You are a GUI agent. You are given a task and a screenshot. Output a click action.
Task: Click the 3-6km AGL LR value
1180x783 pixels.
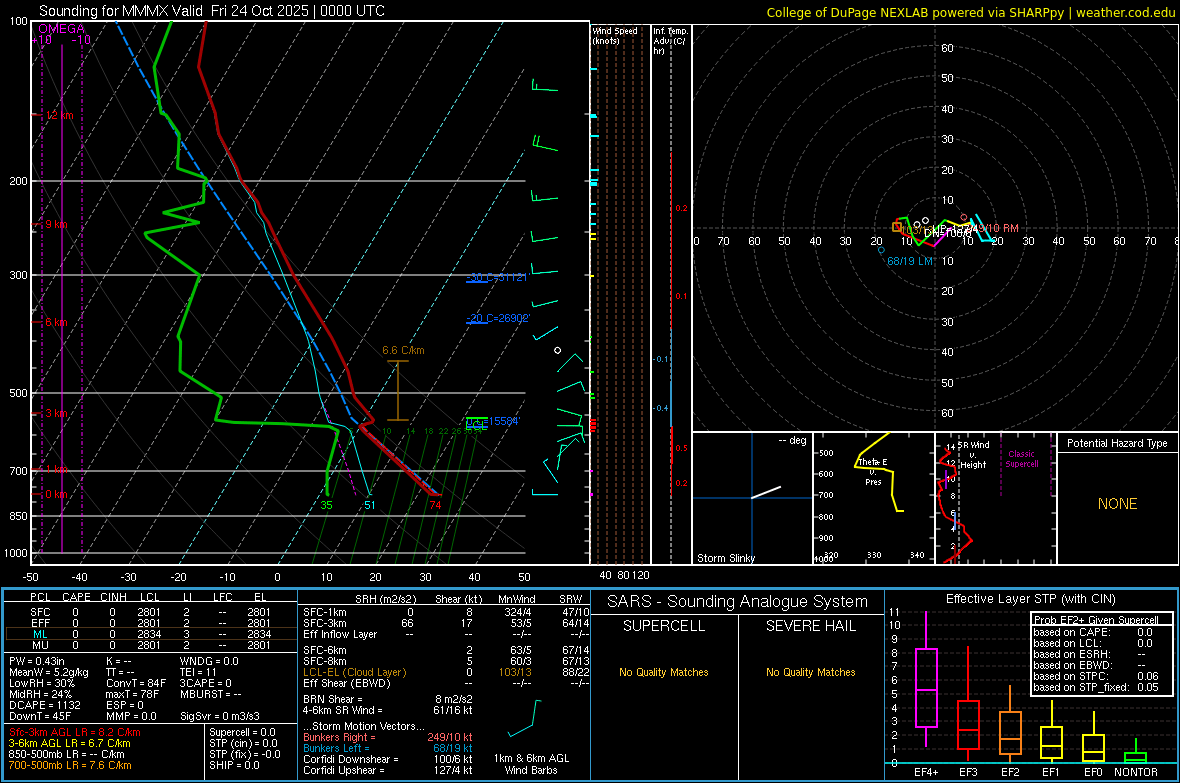click(x=69, y=743)
